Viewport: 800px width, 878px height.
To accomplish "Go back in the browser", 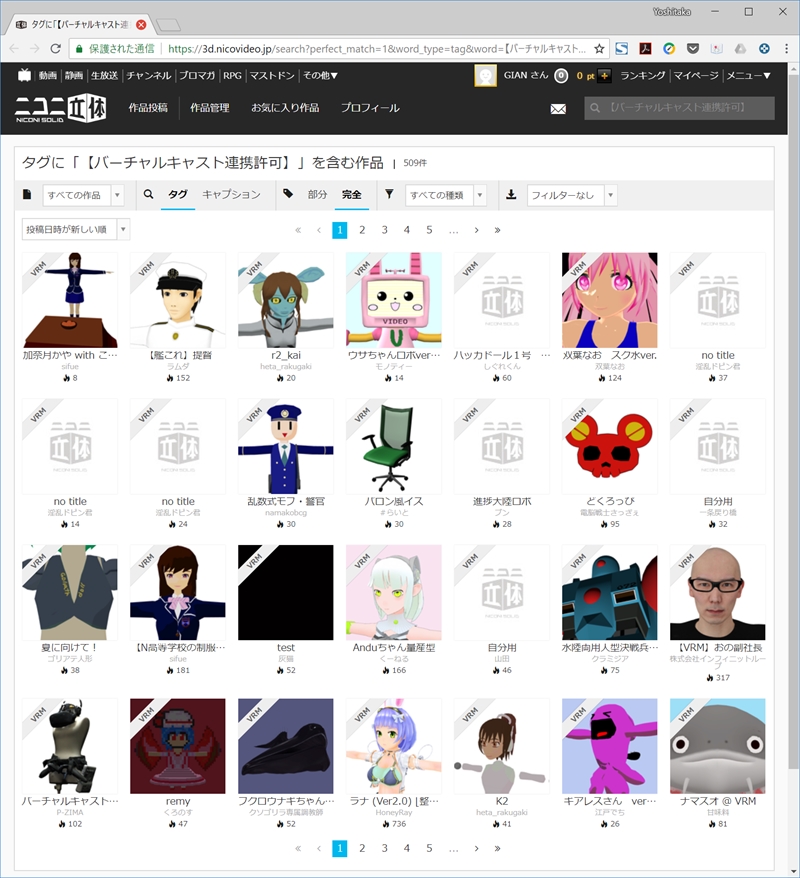I will (14, 49).
